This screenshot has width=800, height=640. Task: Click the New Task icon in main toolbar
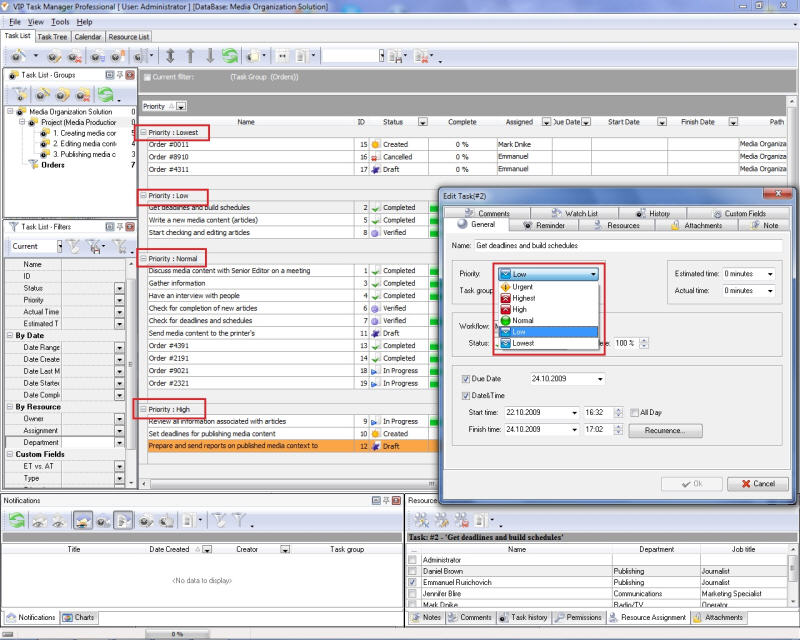(x=19, y=56)
